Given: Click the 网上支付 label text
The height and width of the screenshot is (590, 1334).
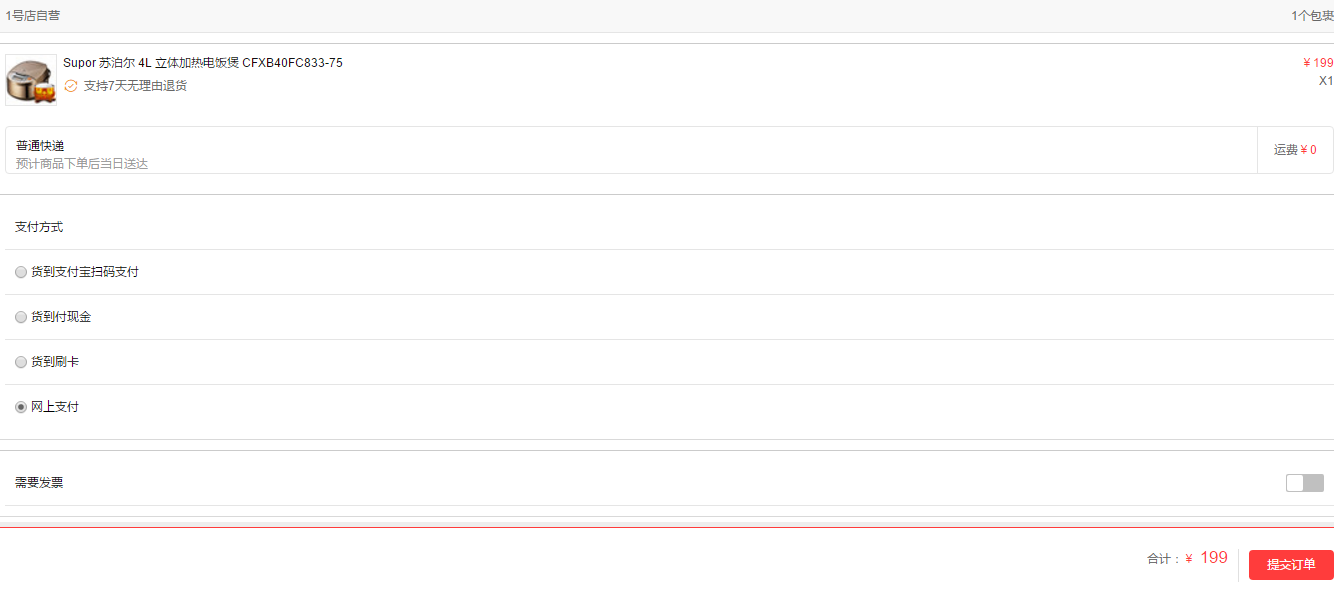Looking at the screenshot, I should click(55, 407).
